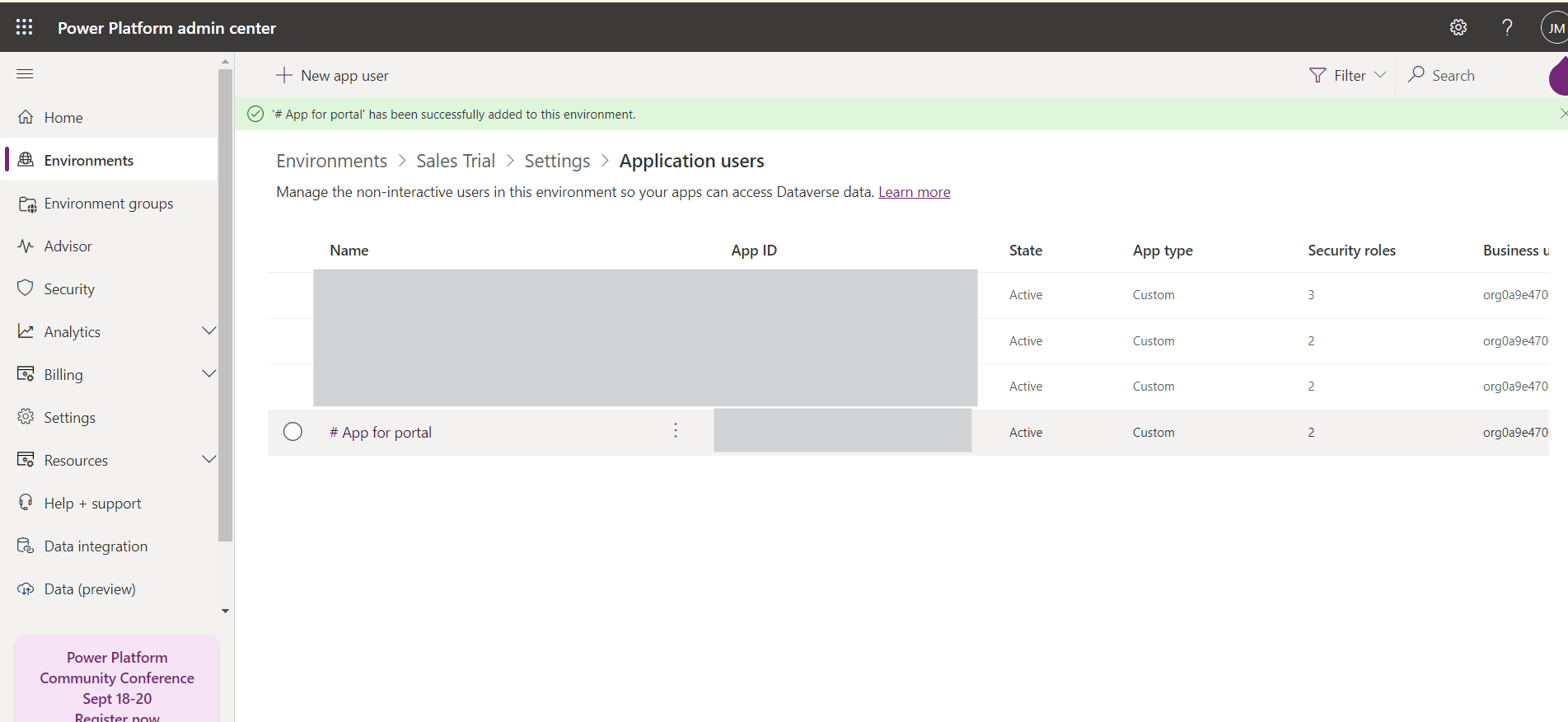Open the settings gear in header
This screenshot has height=722, width=1568.
point(1458,27)
